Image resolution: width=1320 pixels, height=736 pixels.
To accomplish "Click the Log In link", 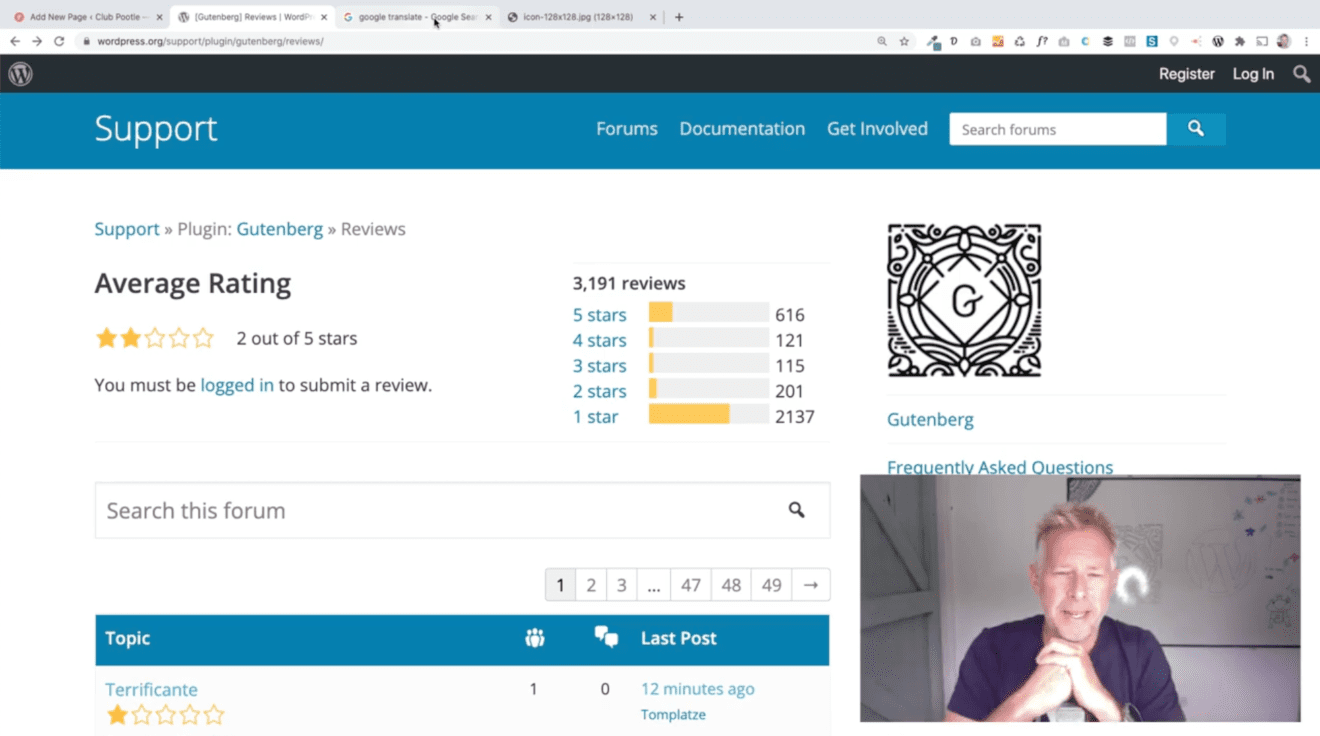I will (1253, 74).
